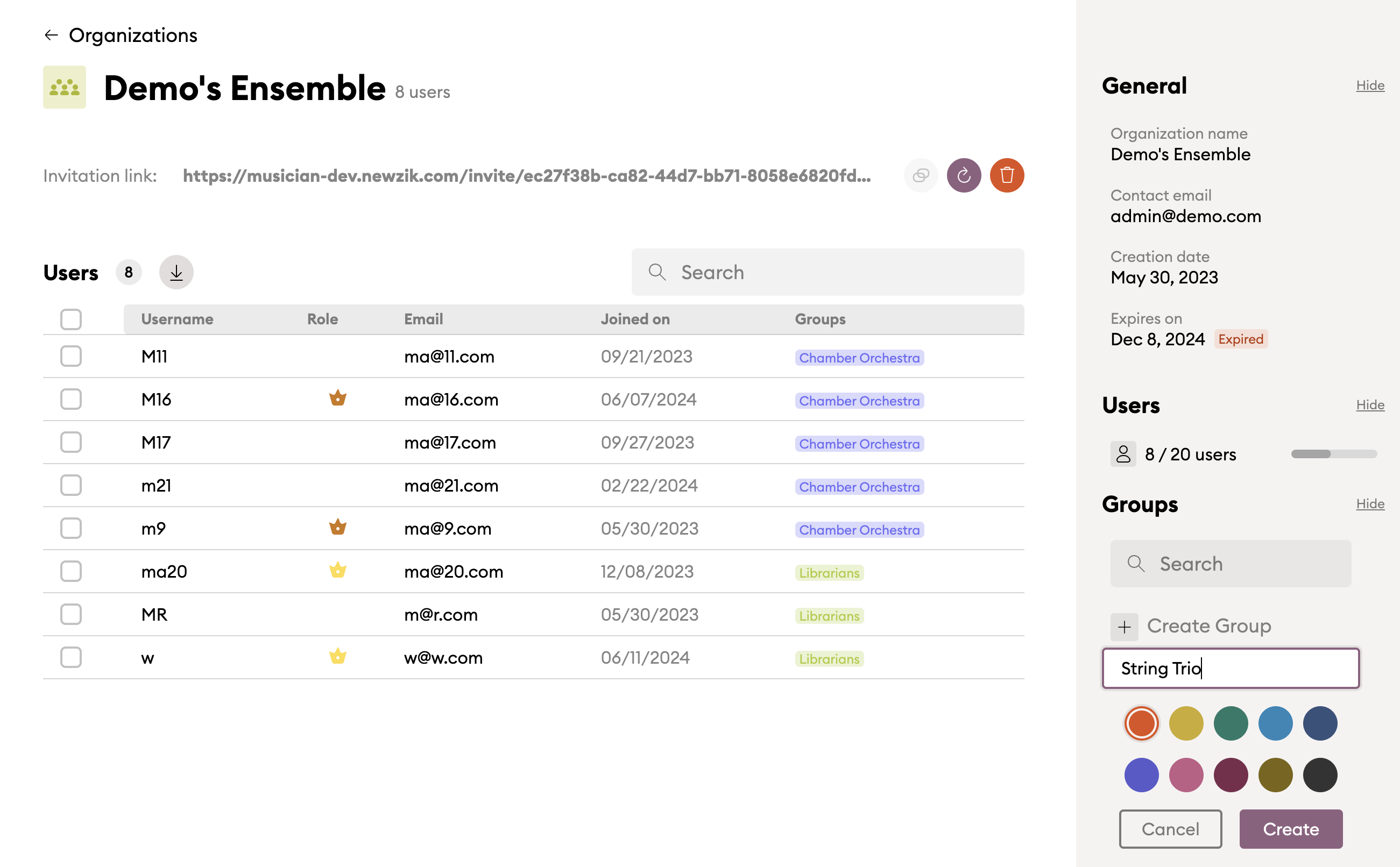The image size is (1400, 867).
Task: Collapse the Users section in sidebar
Action: (1370, 405)
